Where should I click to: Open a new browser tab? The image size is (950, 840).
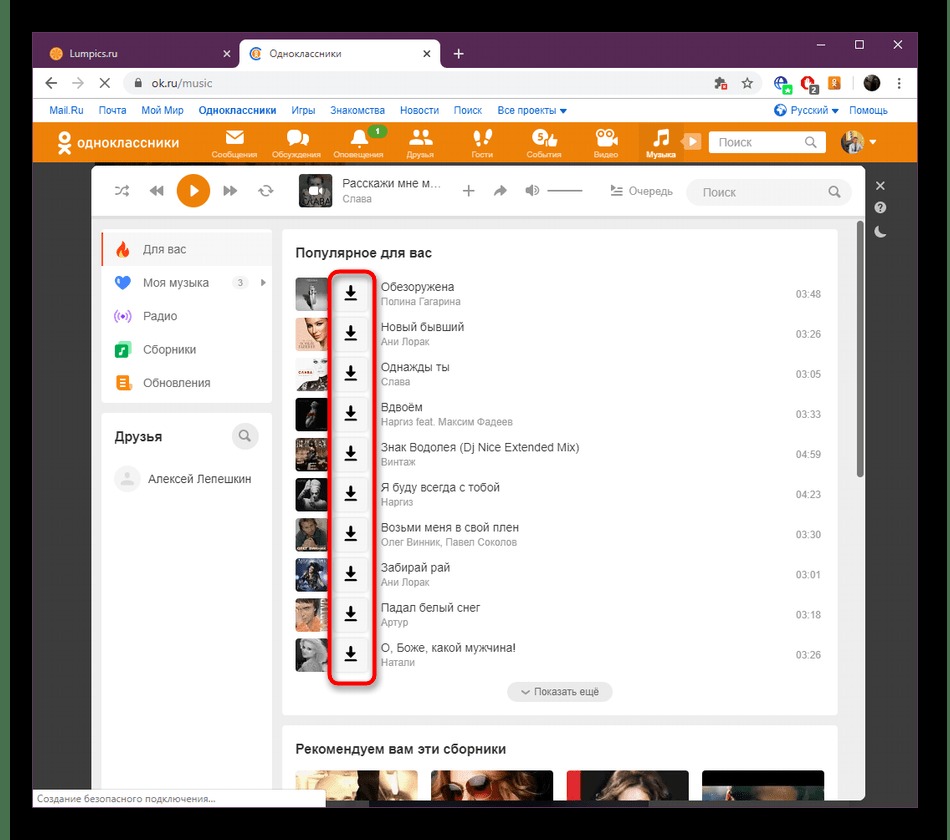459,54
